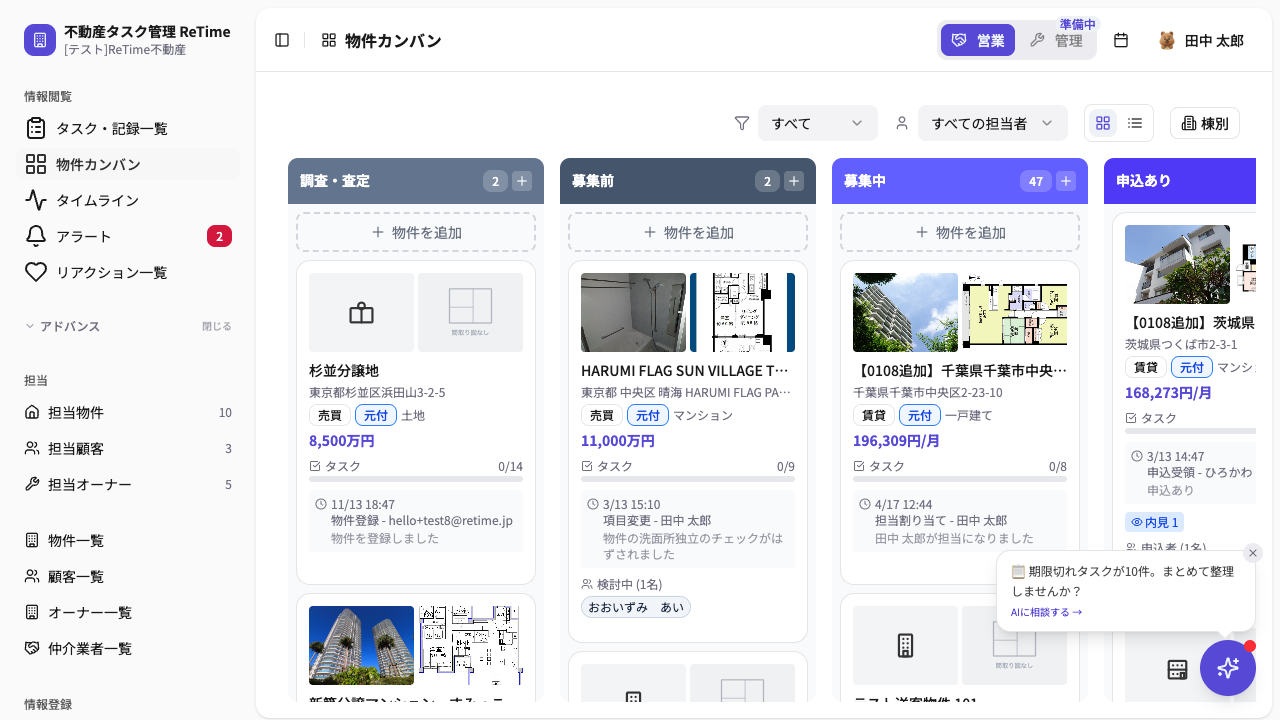The width and height of the screenshot is (1280, 720).
Task: Click the 検討中 people icon
Action: [587, 584]
